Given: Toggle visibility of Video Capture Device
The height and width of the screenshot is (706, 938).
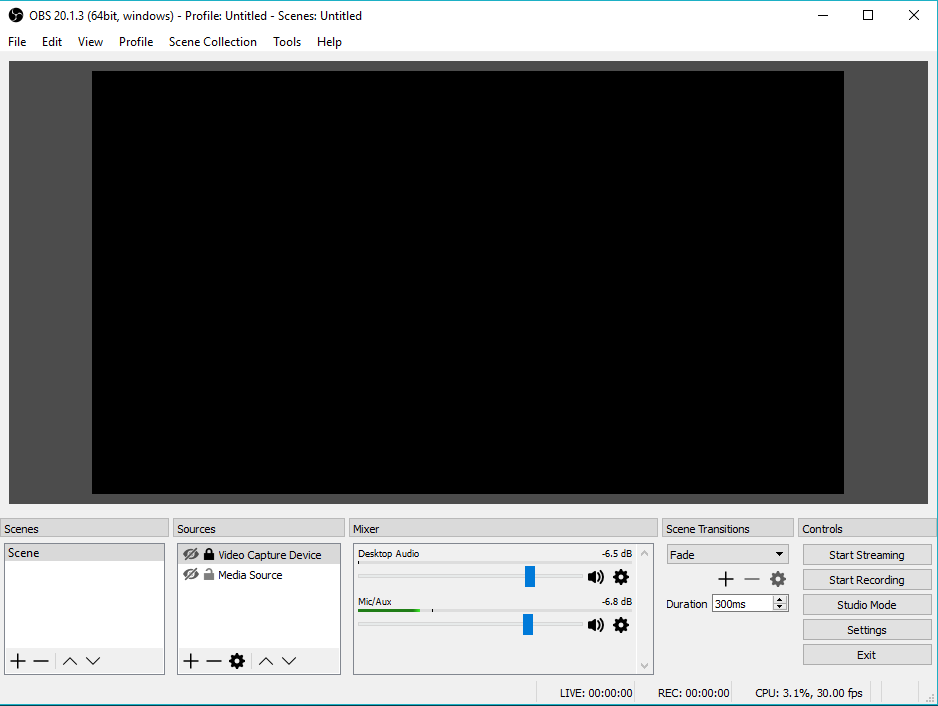Looking at the screenshot, I should pos(191,554).
